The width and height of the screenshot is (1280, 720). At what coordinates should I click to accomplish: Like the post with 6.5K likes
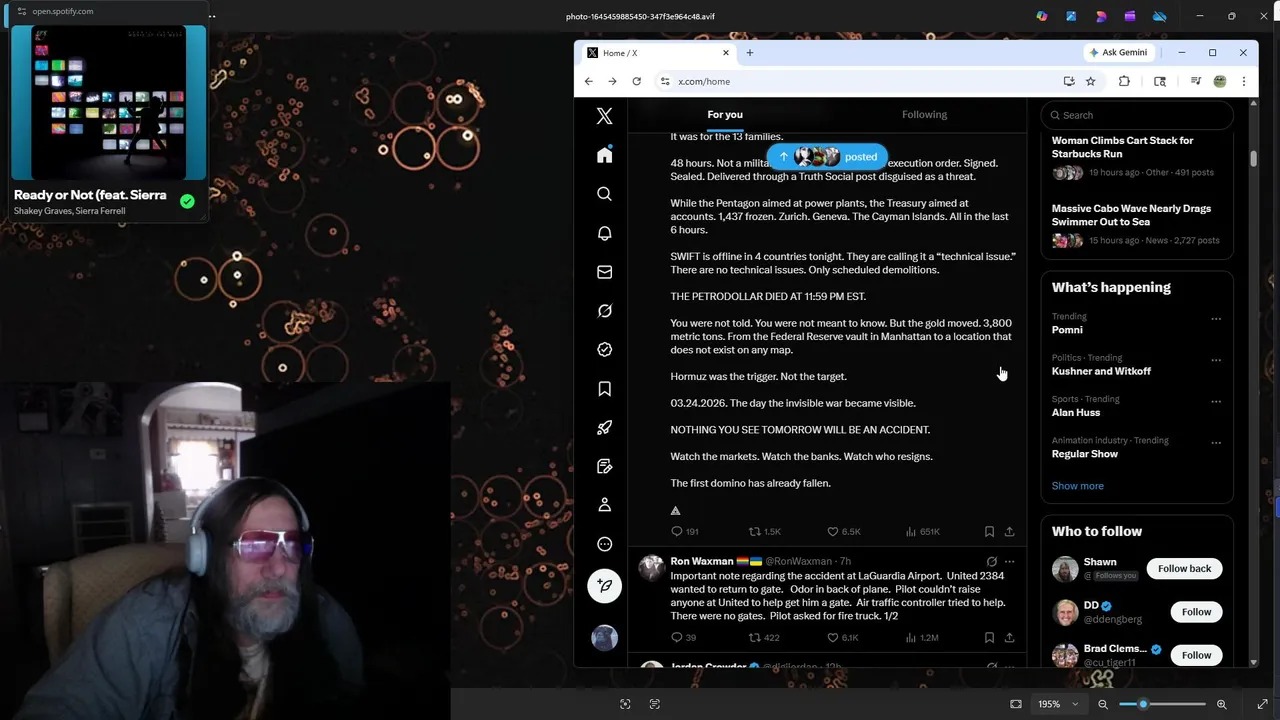coord(832,532)
